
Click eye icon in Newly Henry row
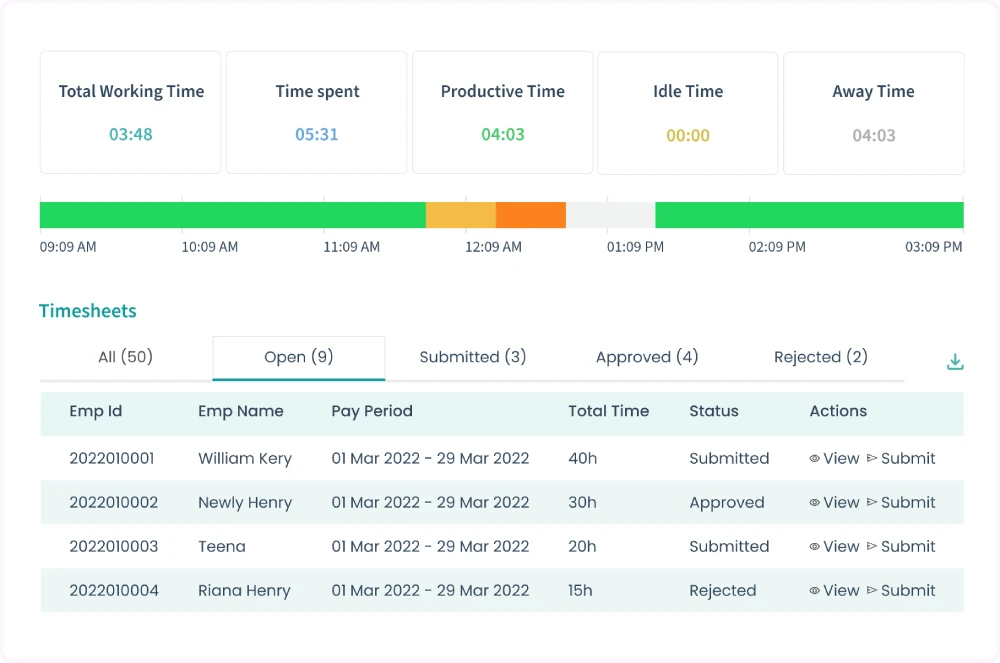coord(814,502)
